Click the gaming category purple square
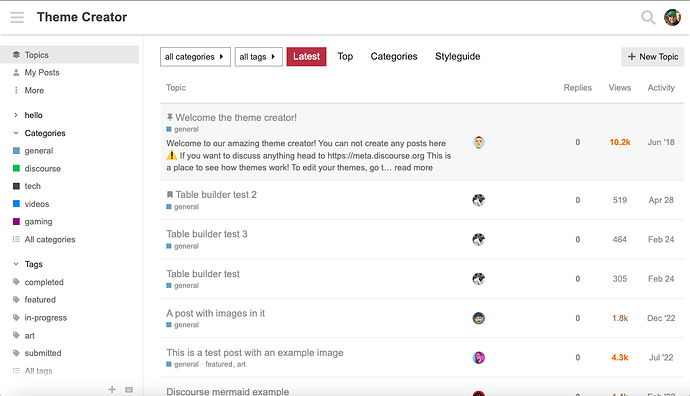The width and height of the screenshot is (690, 396). pyautogui.click(x=16, y=222)
